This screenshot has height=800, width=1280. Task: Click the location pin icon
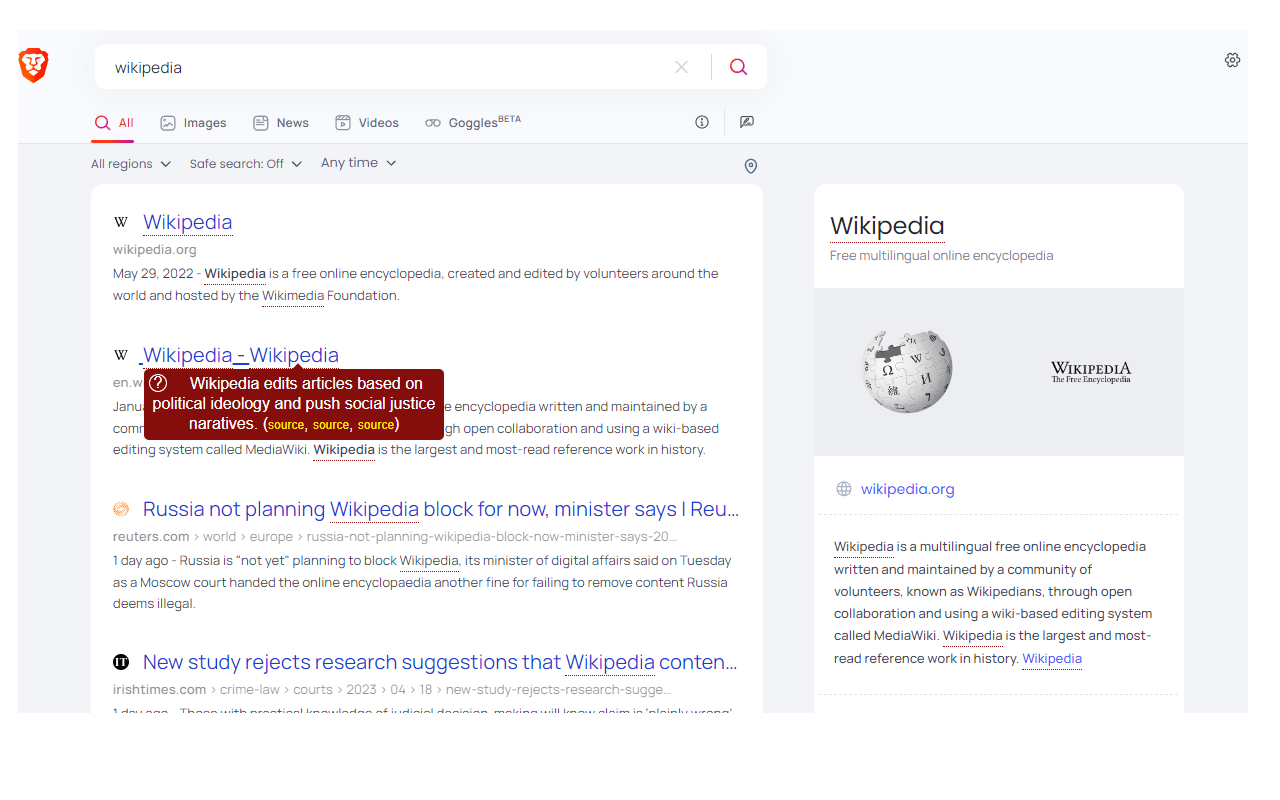click(751, 166)
